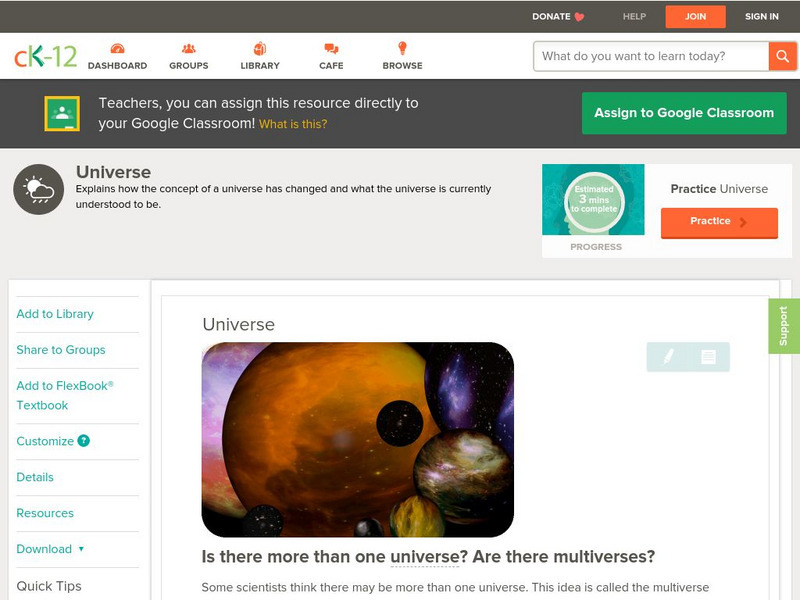
Task: Click the Google Classroom icon
Action: click(x=62, y=113)
